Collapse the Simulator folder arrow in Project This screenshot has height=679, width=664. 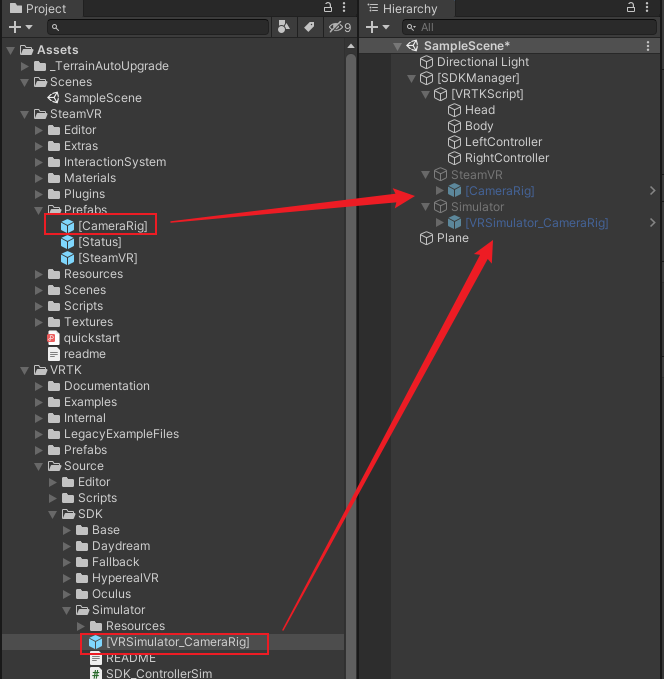coord(66,611)
